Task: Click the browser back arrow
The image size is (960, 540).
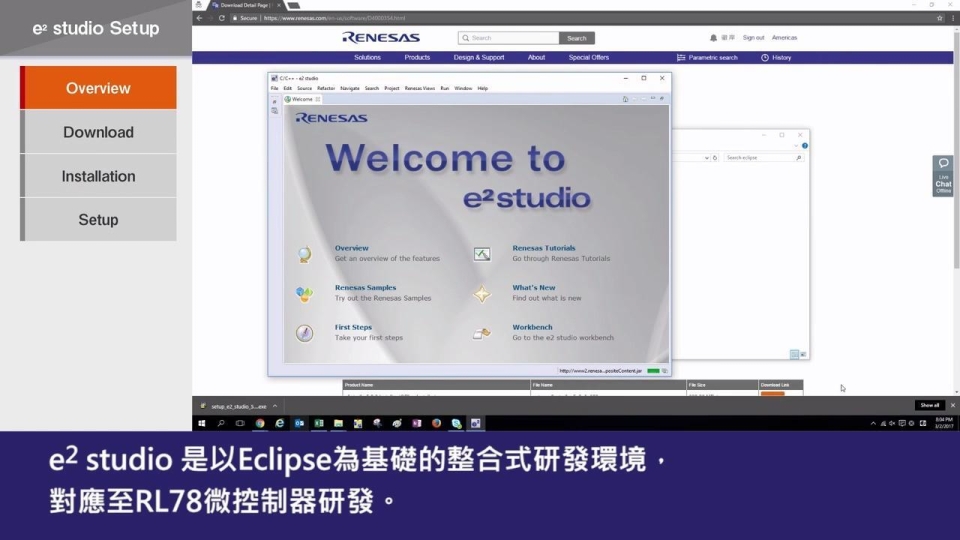Action: tap(199, 18)
